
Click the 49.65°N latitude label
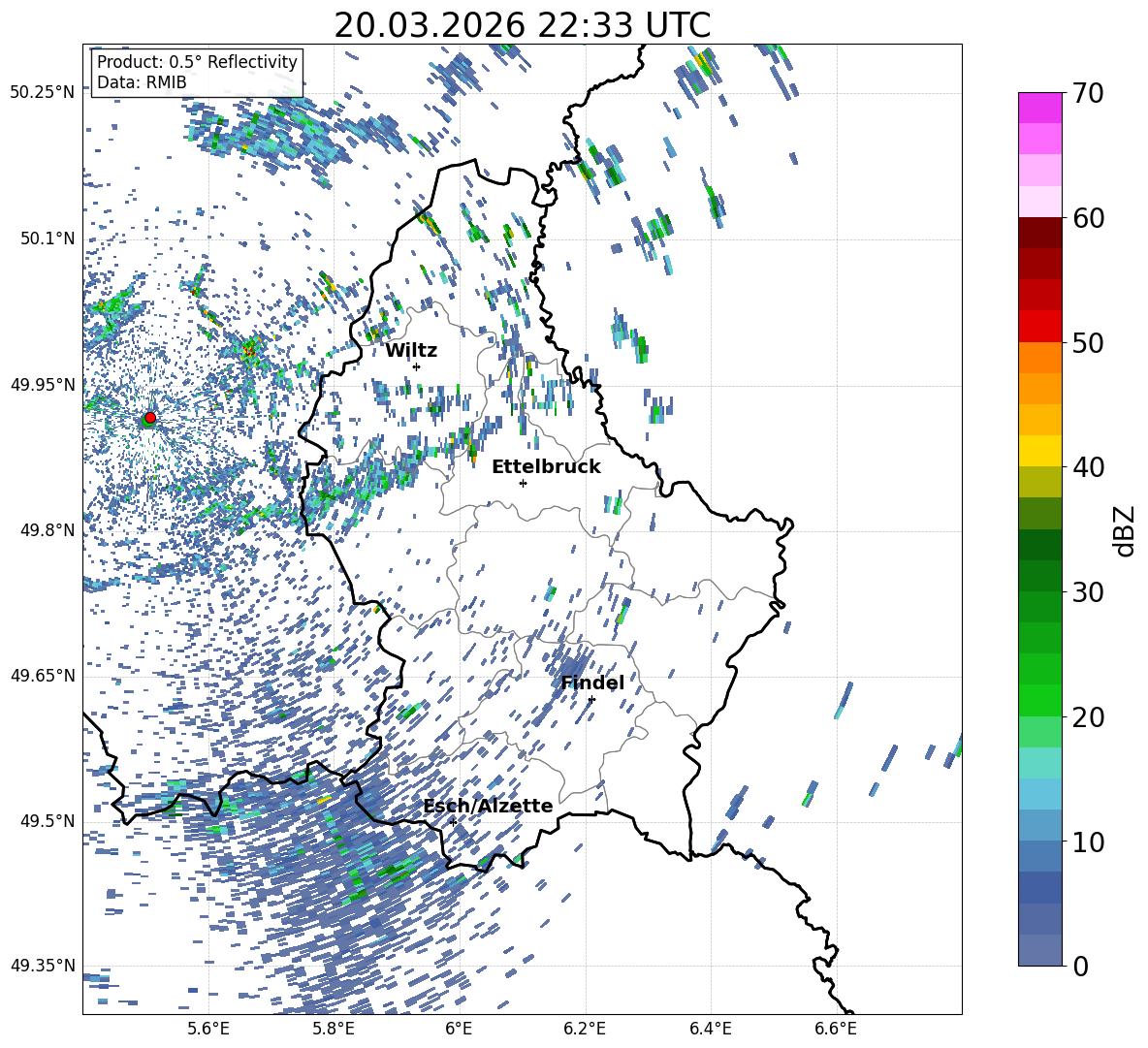(43, 675)
